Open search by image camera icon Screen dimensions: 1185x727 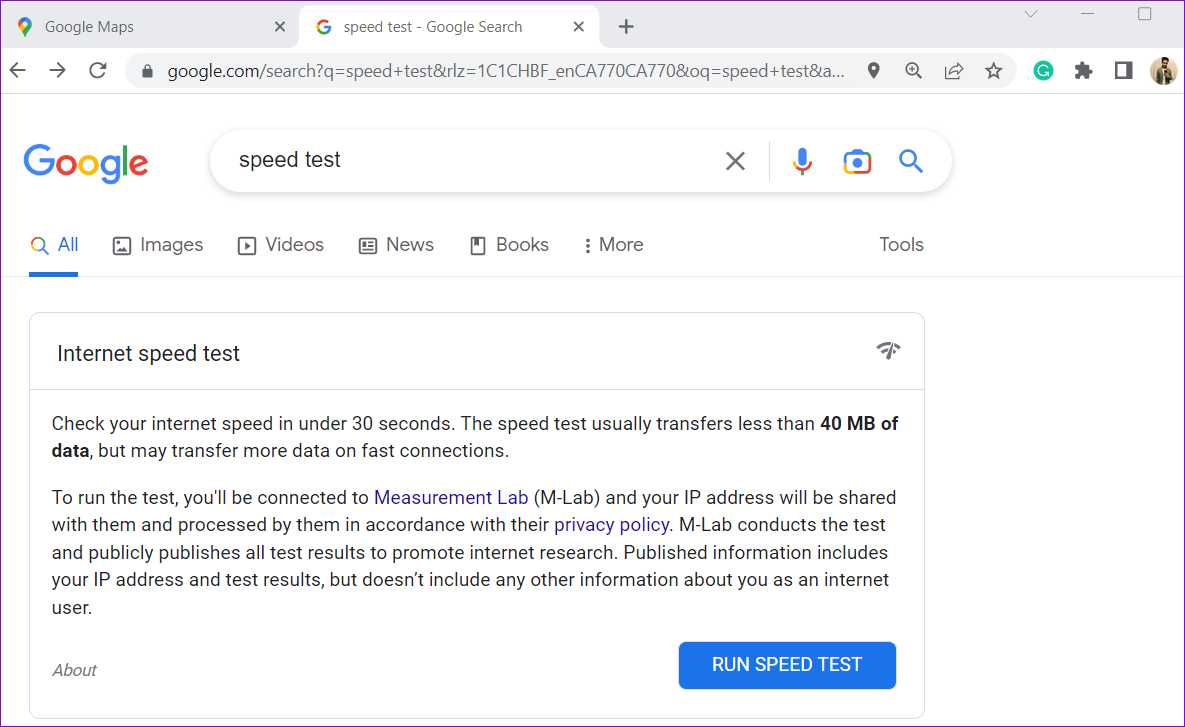coord(857,161)
